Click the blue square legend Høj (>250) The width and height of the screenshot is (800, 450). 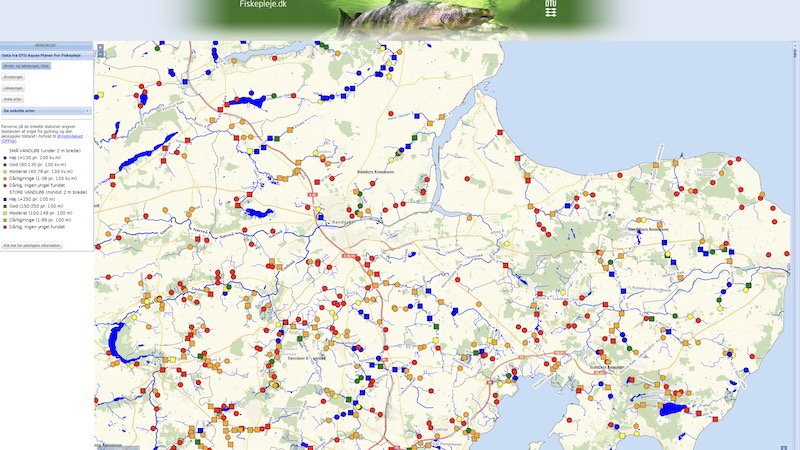[5, 199]
